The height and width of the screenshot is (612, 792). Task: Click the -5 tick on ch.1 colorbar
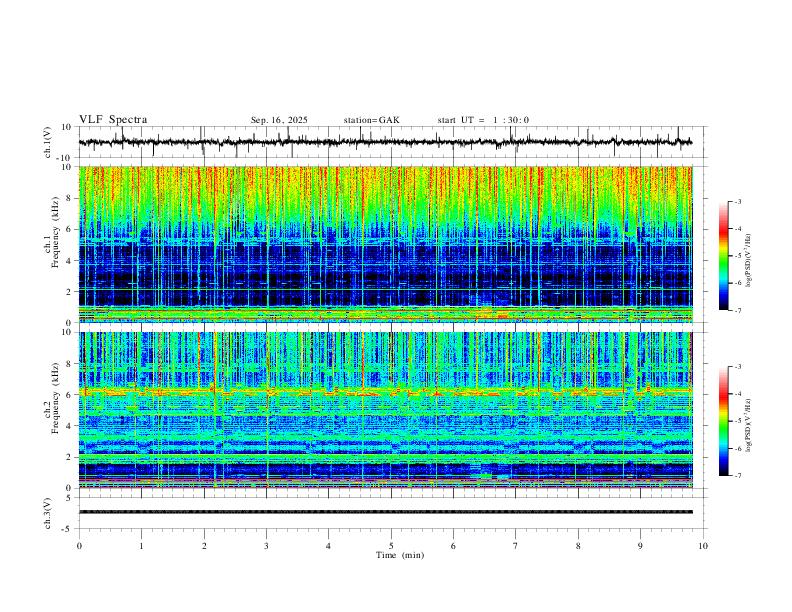738,256
